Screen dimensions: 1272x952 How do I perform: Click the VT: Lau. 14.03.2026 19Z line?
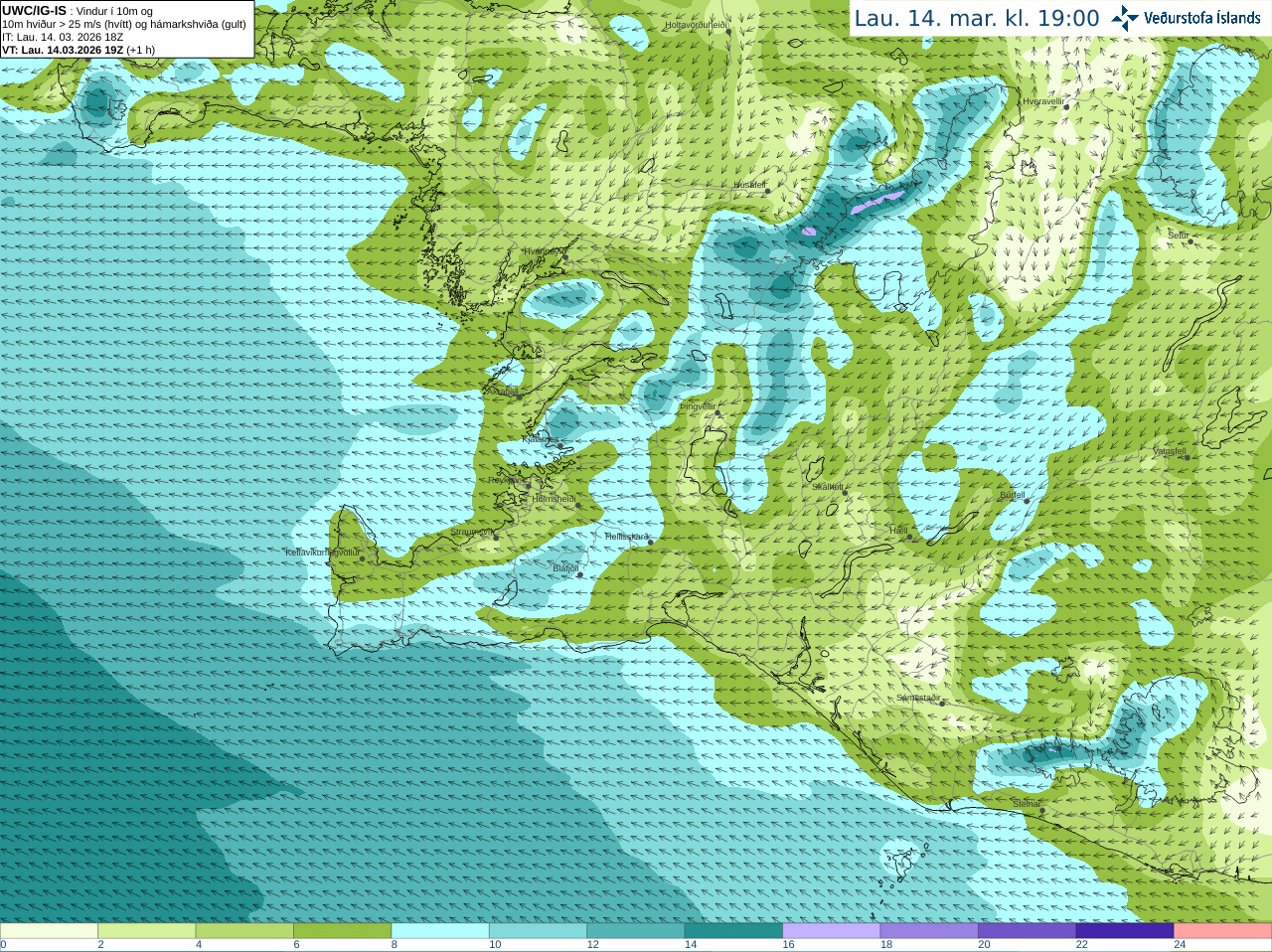tap(79, 50)
